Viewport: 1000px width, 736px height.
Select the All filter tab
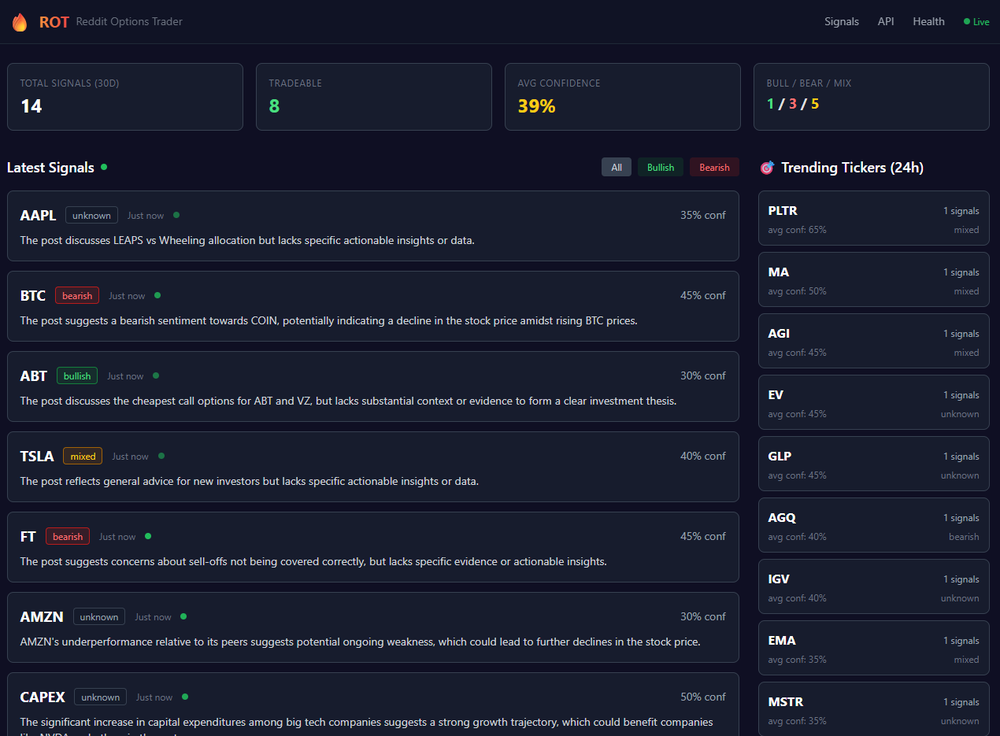(x=616, y=167)
